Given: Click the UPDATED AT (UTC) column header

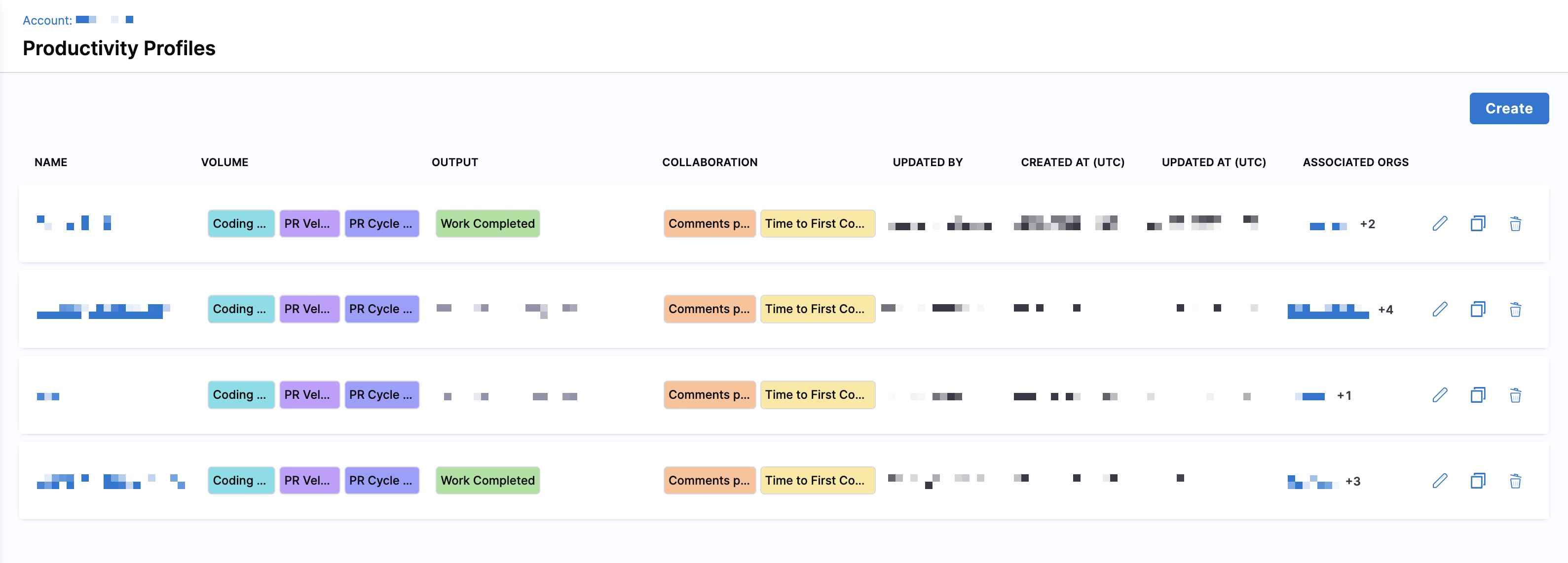Looking at the screenshot, I should point(1213,162).
